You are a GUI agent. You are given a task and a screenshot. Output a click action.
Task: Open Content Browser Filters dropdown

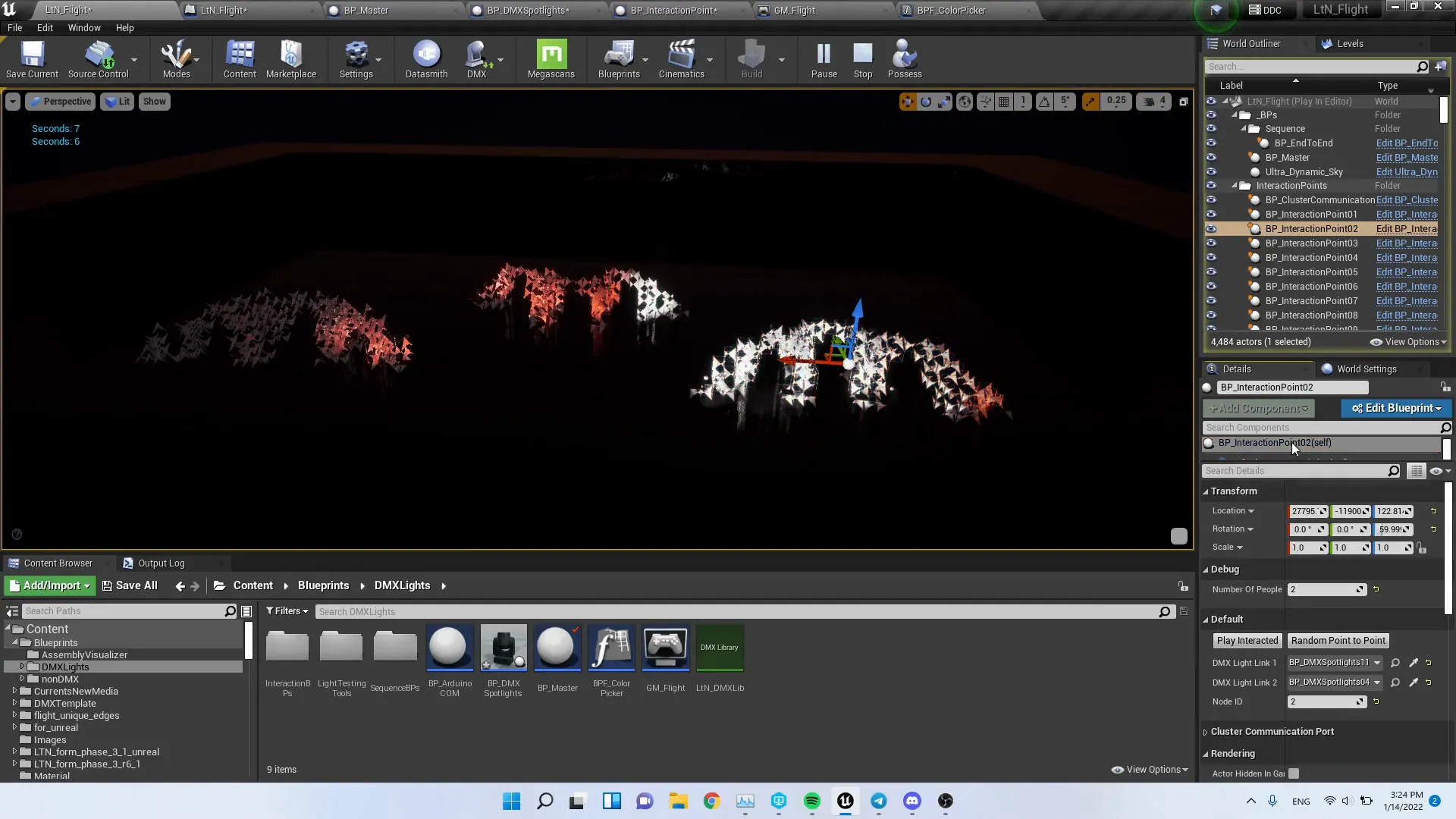click(x=287, y=611)
